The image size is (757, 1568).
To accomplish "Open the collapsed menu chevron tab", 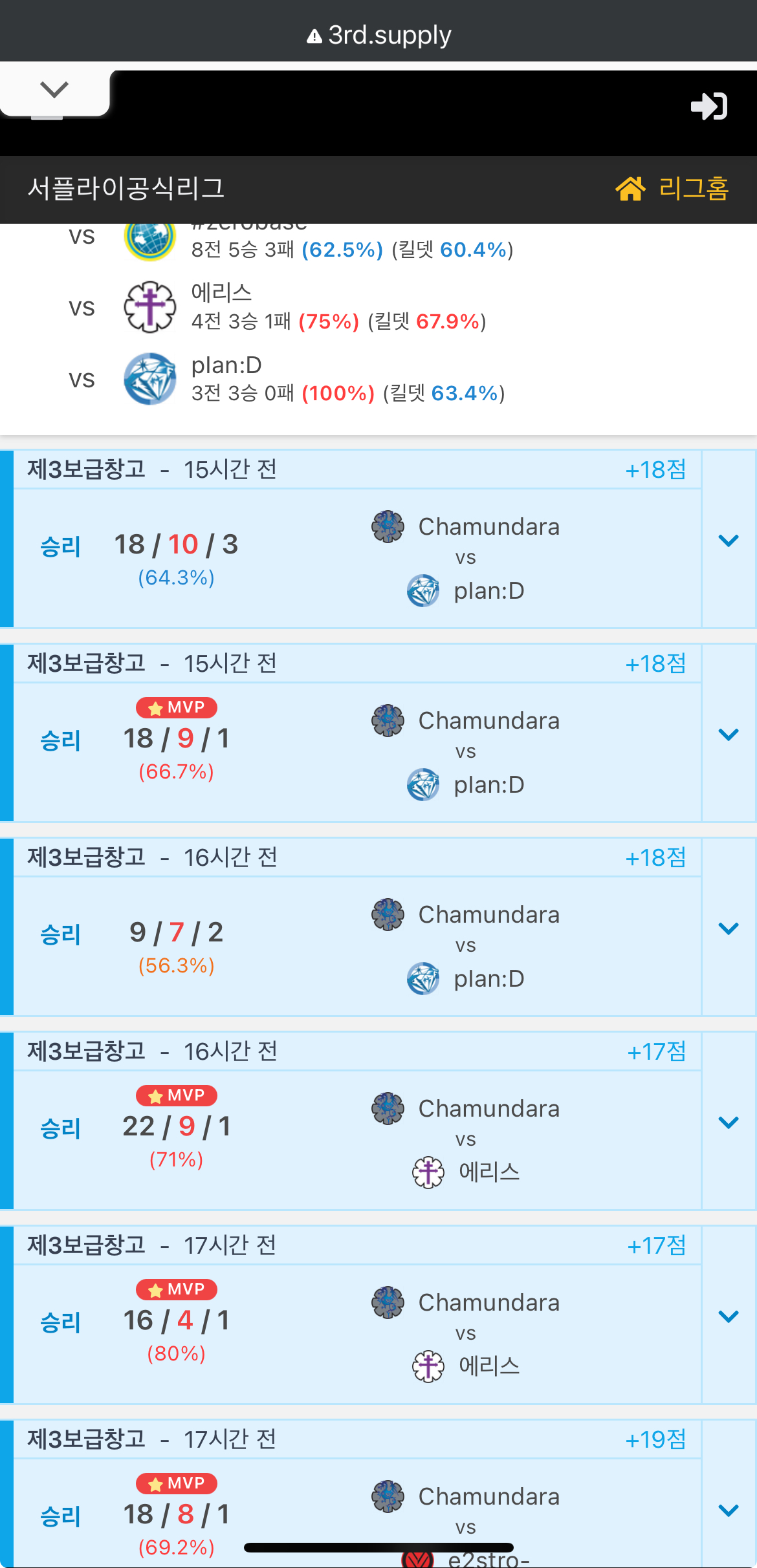I will pyautogui.click(x=54, y=90).
